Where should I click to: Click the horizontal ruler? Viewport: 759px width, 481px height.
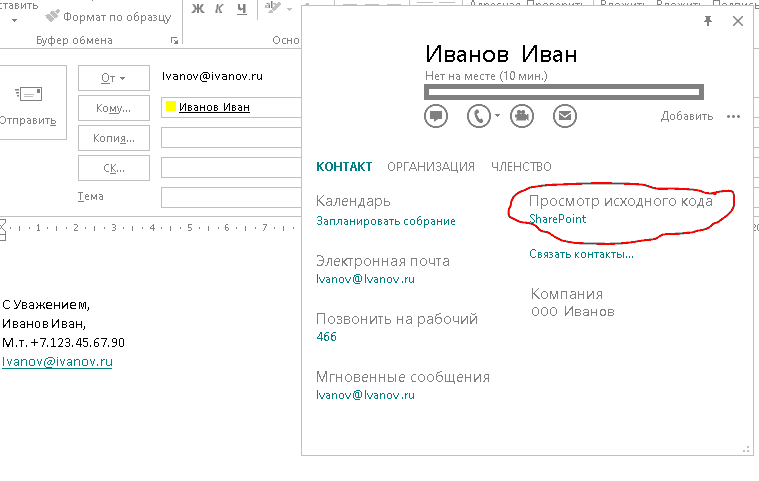[150, 227]
